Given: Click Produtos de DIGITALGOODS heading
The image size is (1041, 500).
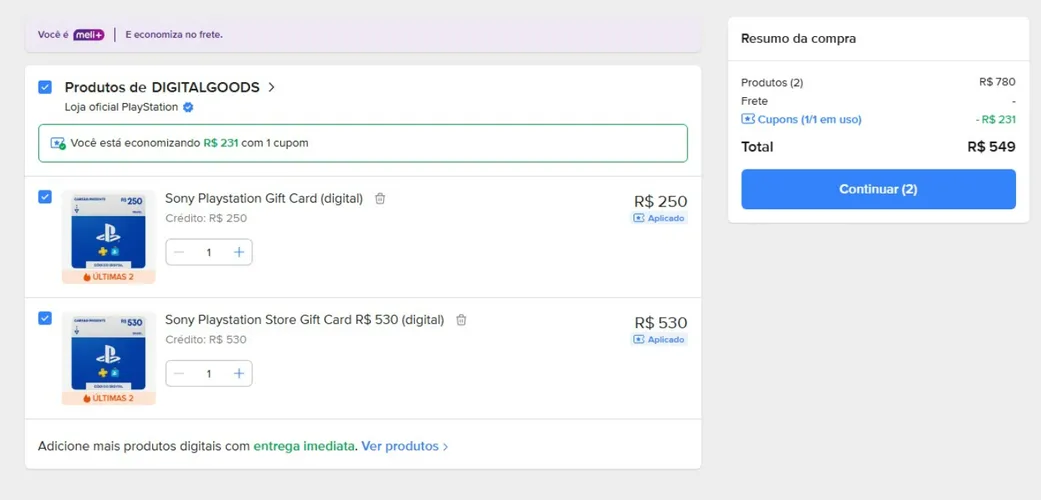Looking at the screenshot, I should tap(162, 88).
